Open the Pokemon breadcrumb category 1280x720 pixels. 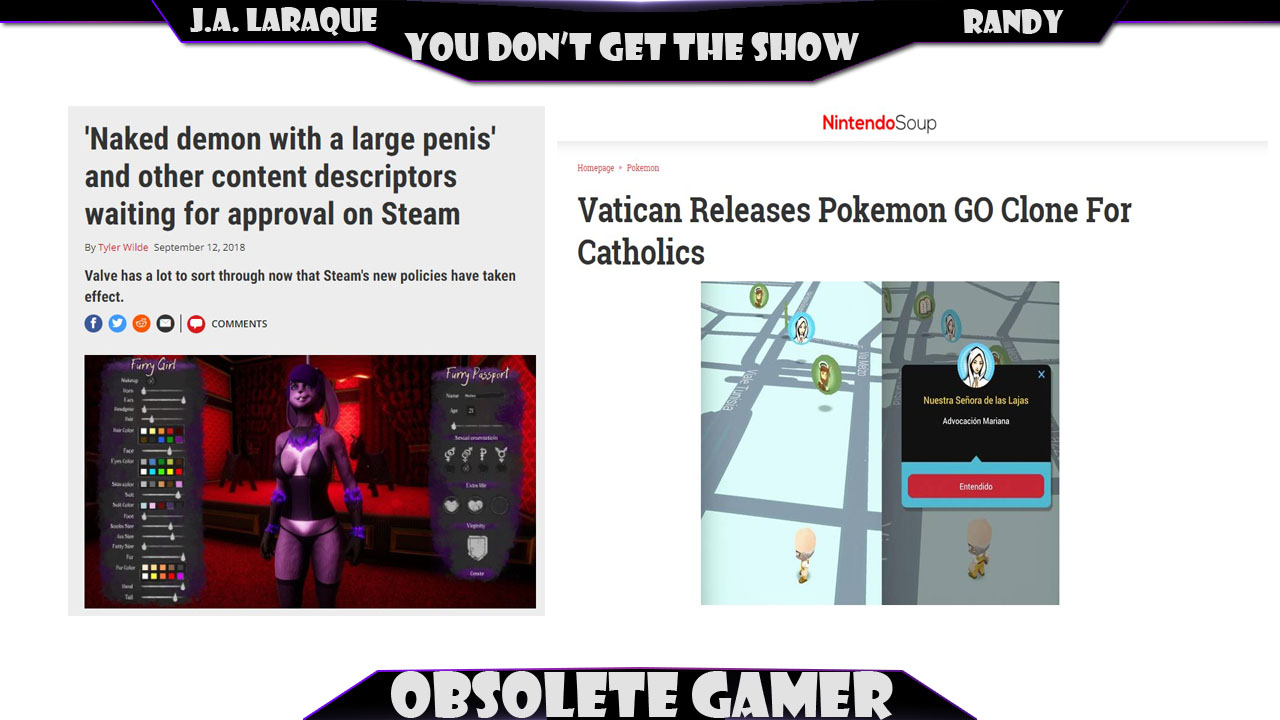pyautogui.click(x=643, y=168)
